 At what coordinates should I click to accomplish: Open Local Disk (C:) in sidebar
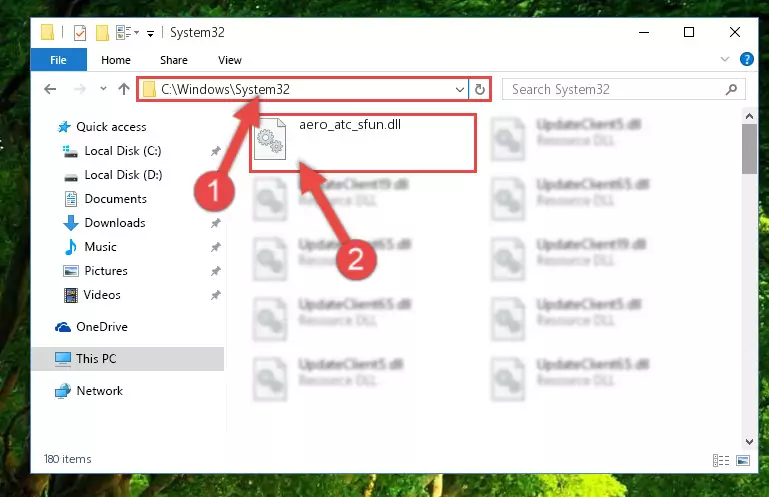[x=123, y=151]
